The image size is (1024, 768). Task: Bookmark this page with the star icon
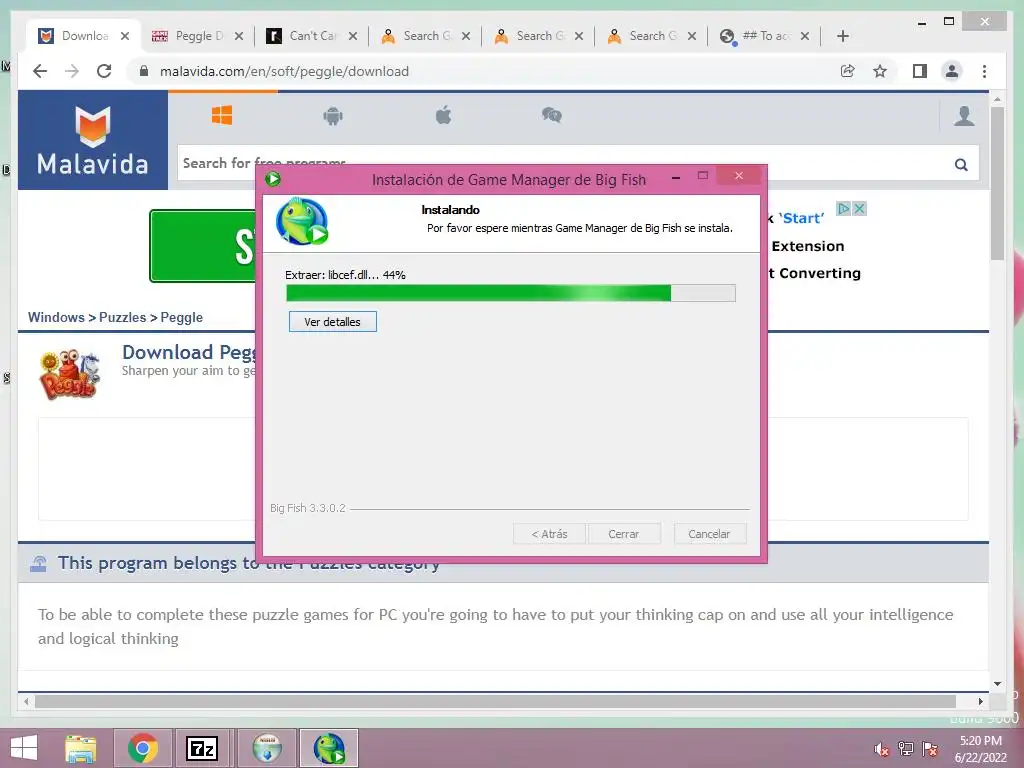880,71
